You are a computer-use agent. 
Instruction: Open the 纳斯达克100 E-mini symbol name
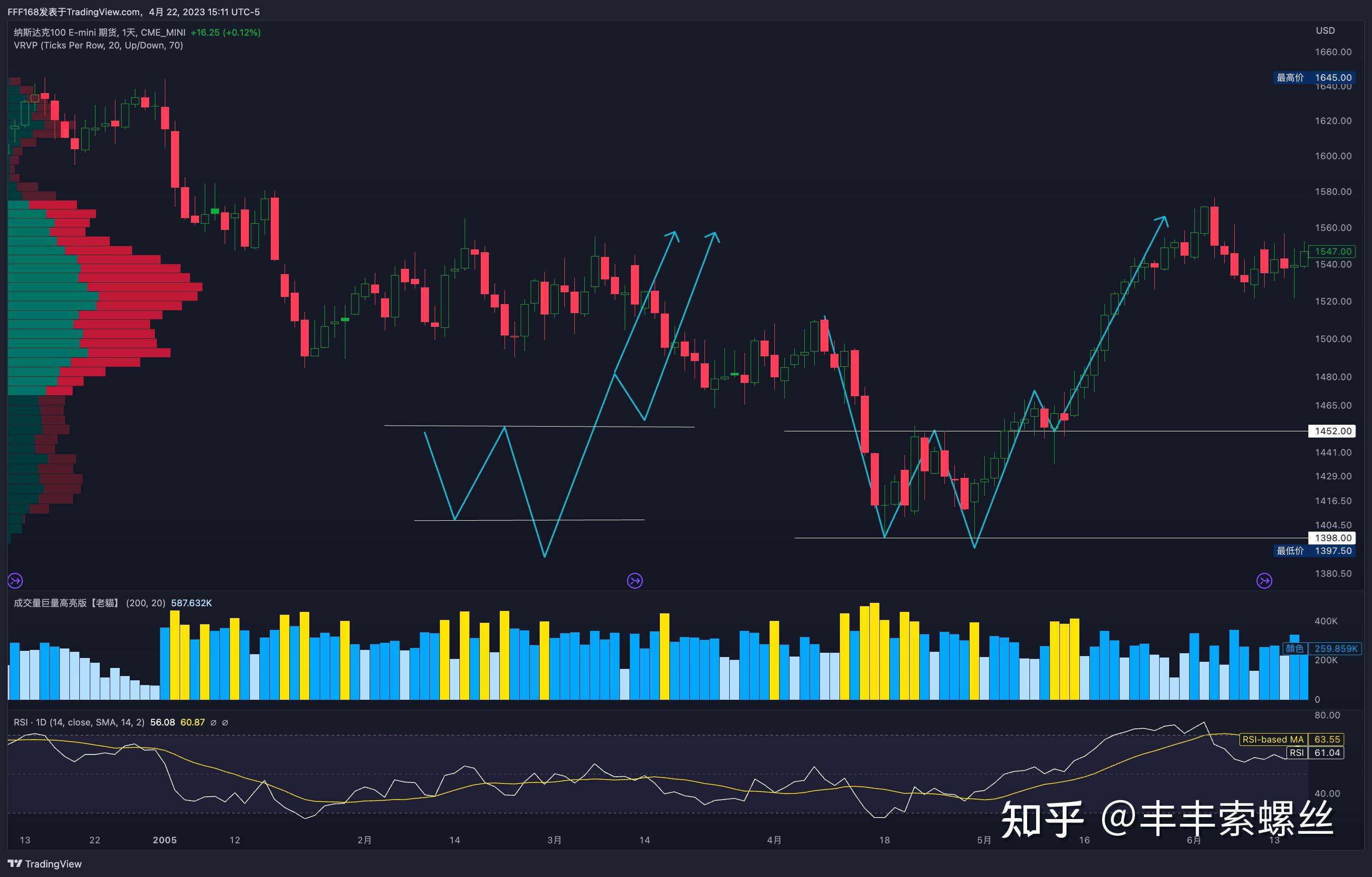[x=66, y=32]
